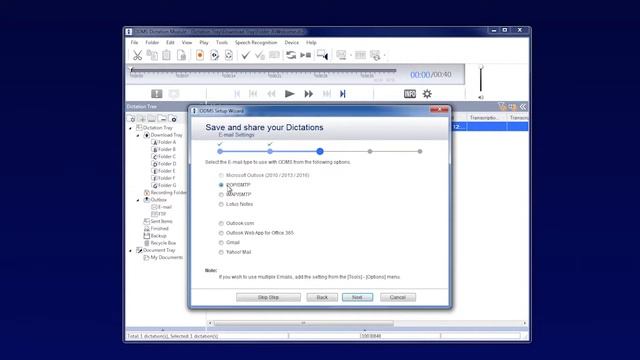Select My Documents in the tree
This screenshot has height=360, width=640.
(167, 258)
